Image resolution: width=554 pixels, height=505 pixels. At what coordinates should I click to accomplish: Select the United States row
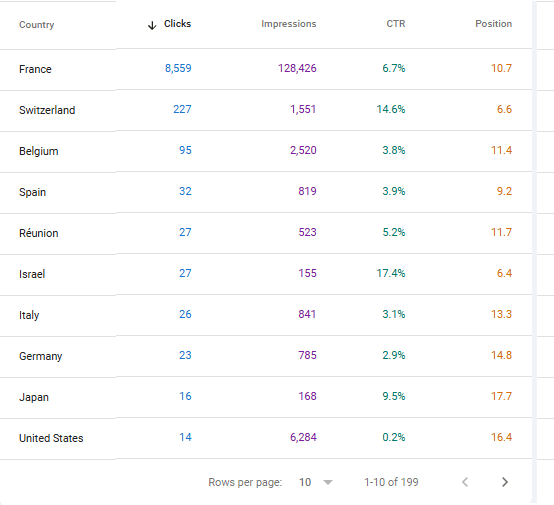coord(266,438)
